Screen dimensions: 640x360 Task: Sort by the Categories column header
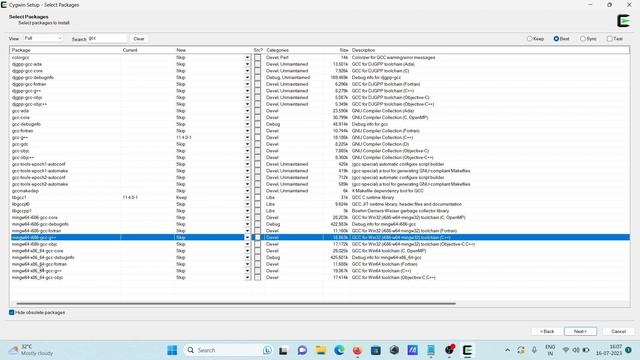(x=293, y=50)
